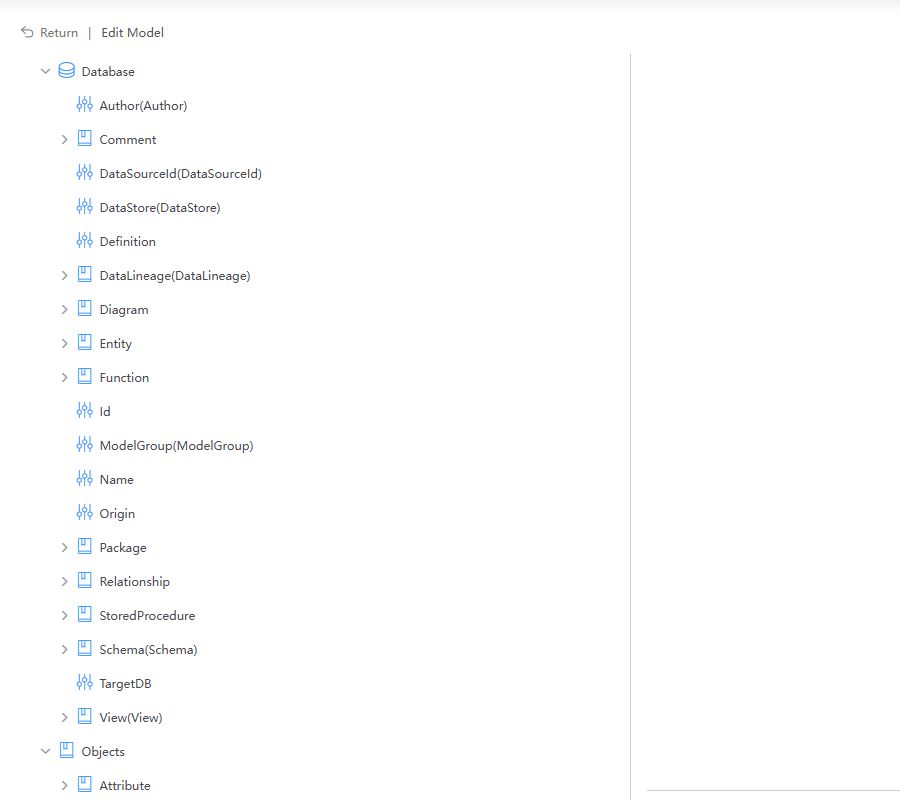
Task: Expand the View(View) node
Action: [x=64, y=717]
